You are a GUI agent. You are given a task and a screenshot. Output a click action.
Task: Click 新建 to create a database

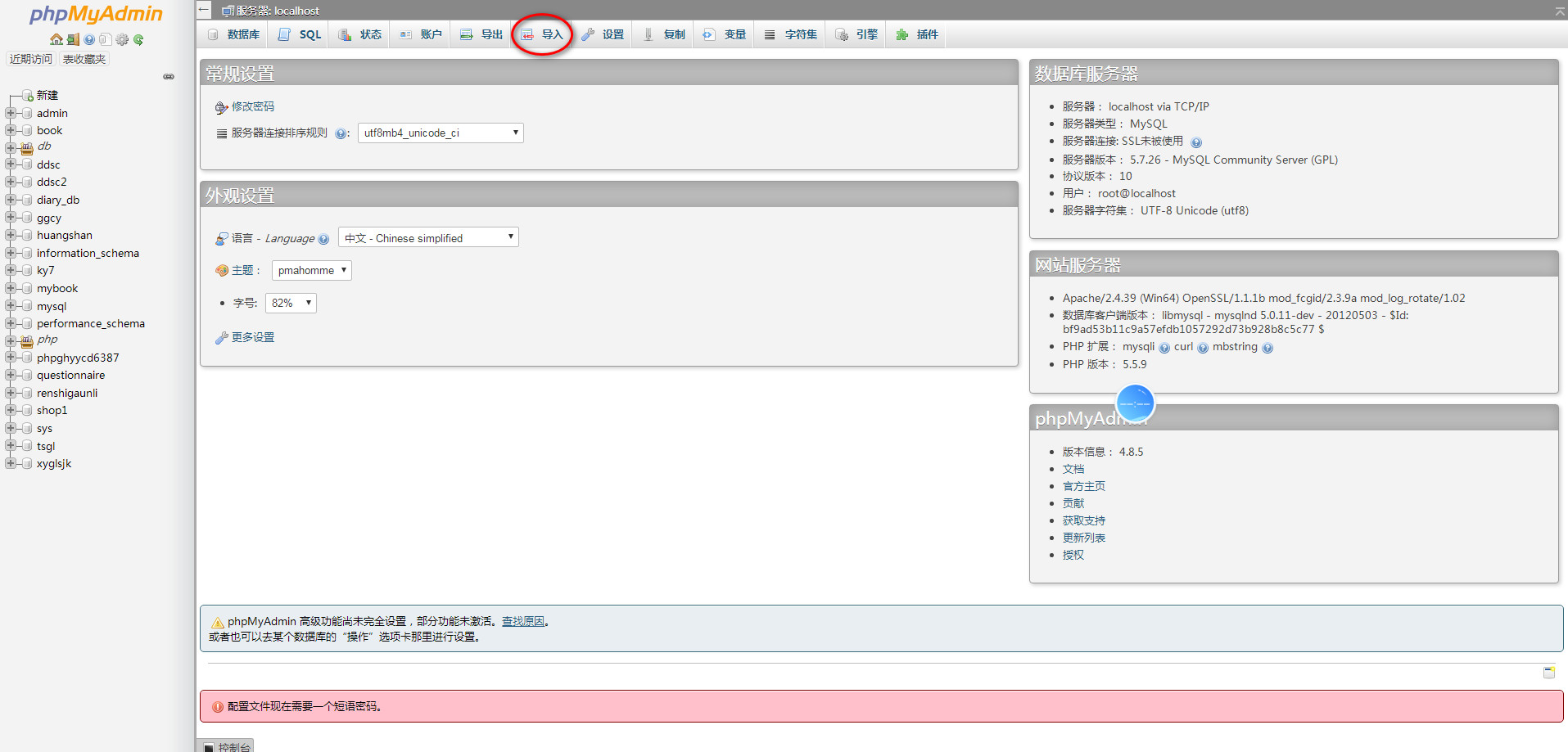(x=47, y=95)
